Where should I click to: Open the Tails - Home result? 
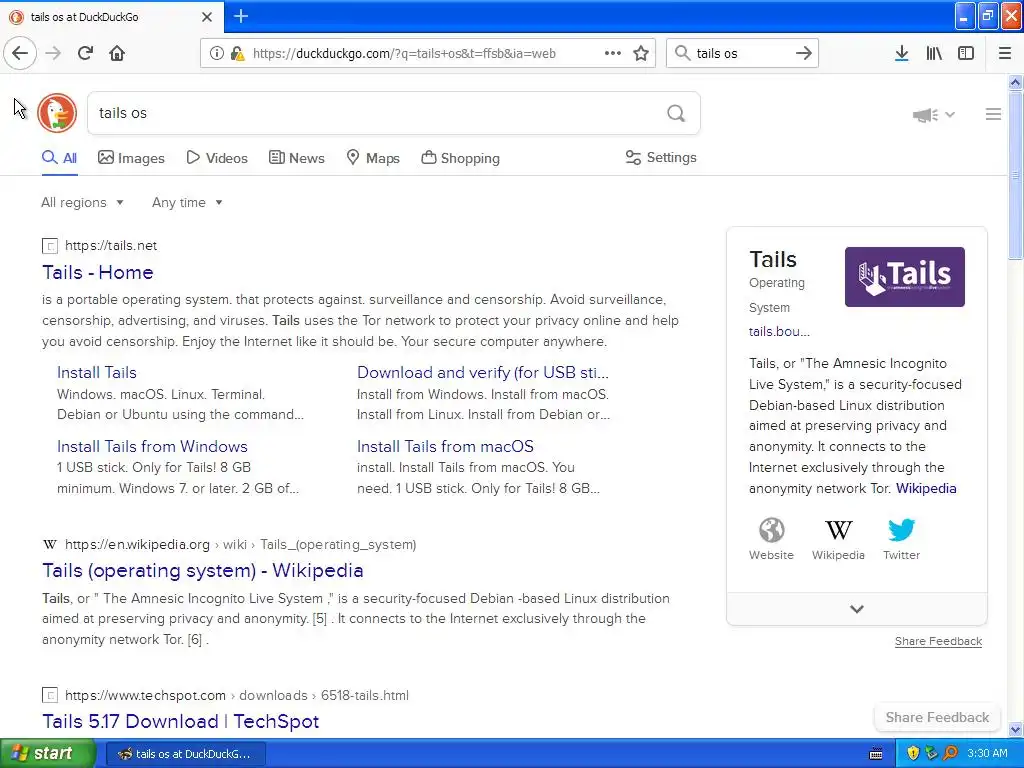click(98, 272)
